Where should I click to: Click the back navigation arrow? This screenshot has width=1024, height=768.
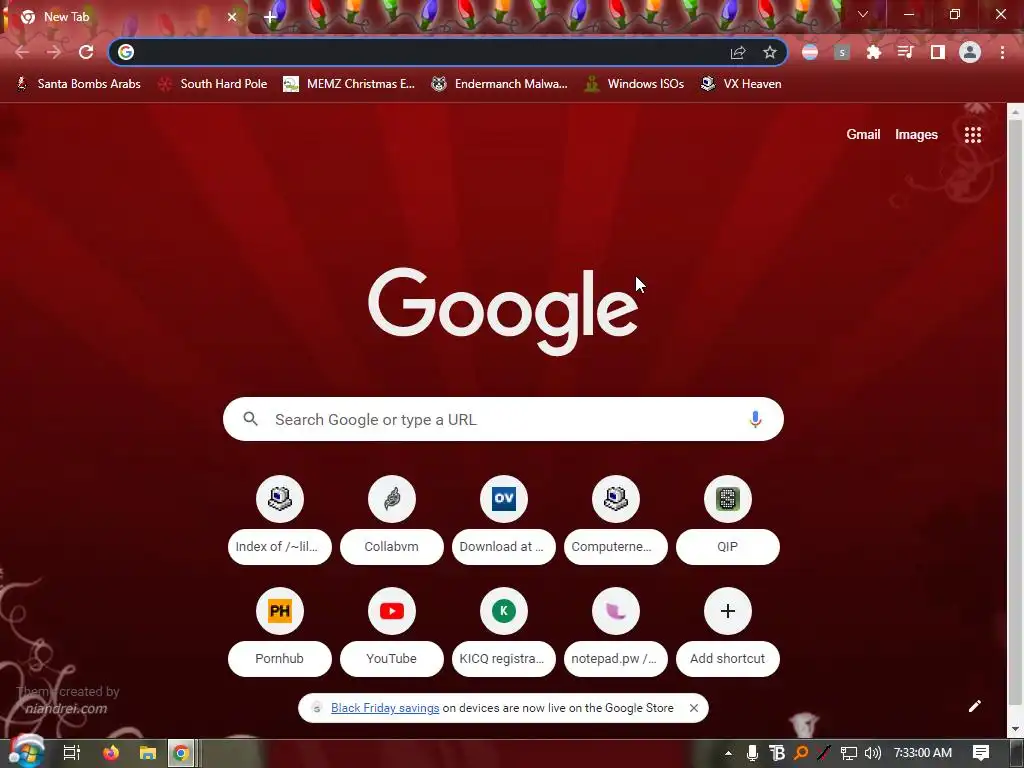coord(22,52)
